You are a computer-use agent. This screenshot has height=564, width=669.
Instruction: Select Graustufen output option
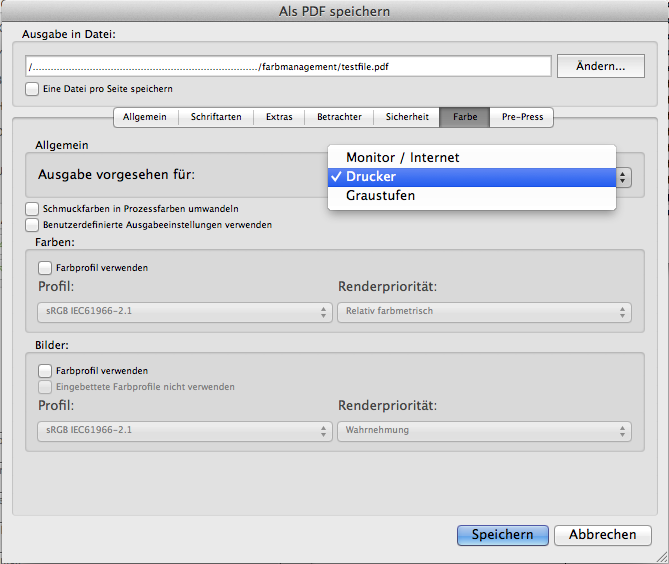pyautogui.click(x=380, y=196)
